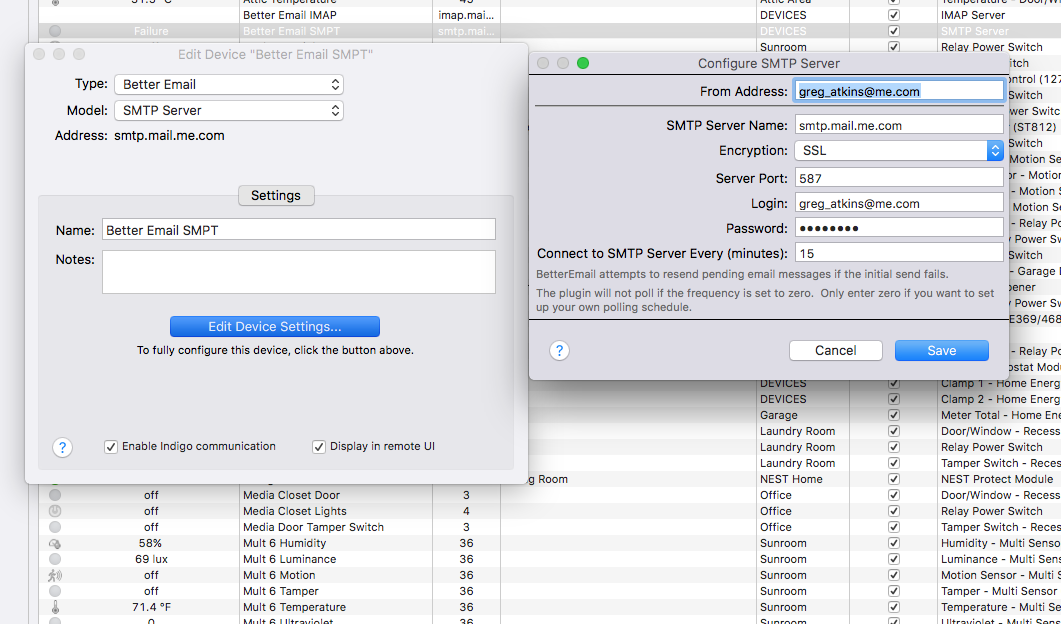Click the Login field

click(899, 204)
